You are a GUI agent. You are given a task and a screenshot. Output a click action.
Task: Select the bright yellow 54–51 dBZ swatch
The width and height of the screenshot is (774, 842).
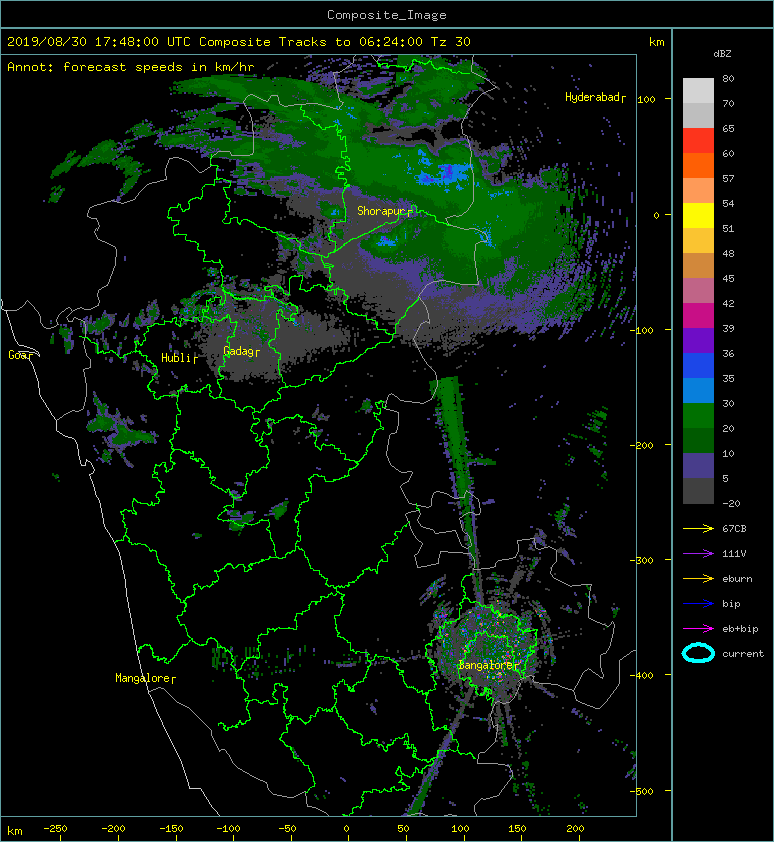coord(698,215)
